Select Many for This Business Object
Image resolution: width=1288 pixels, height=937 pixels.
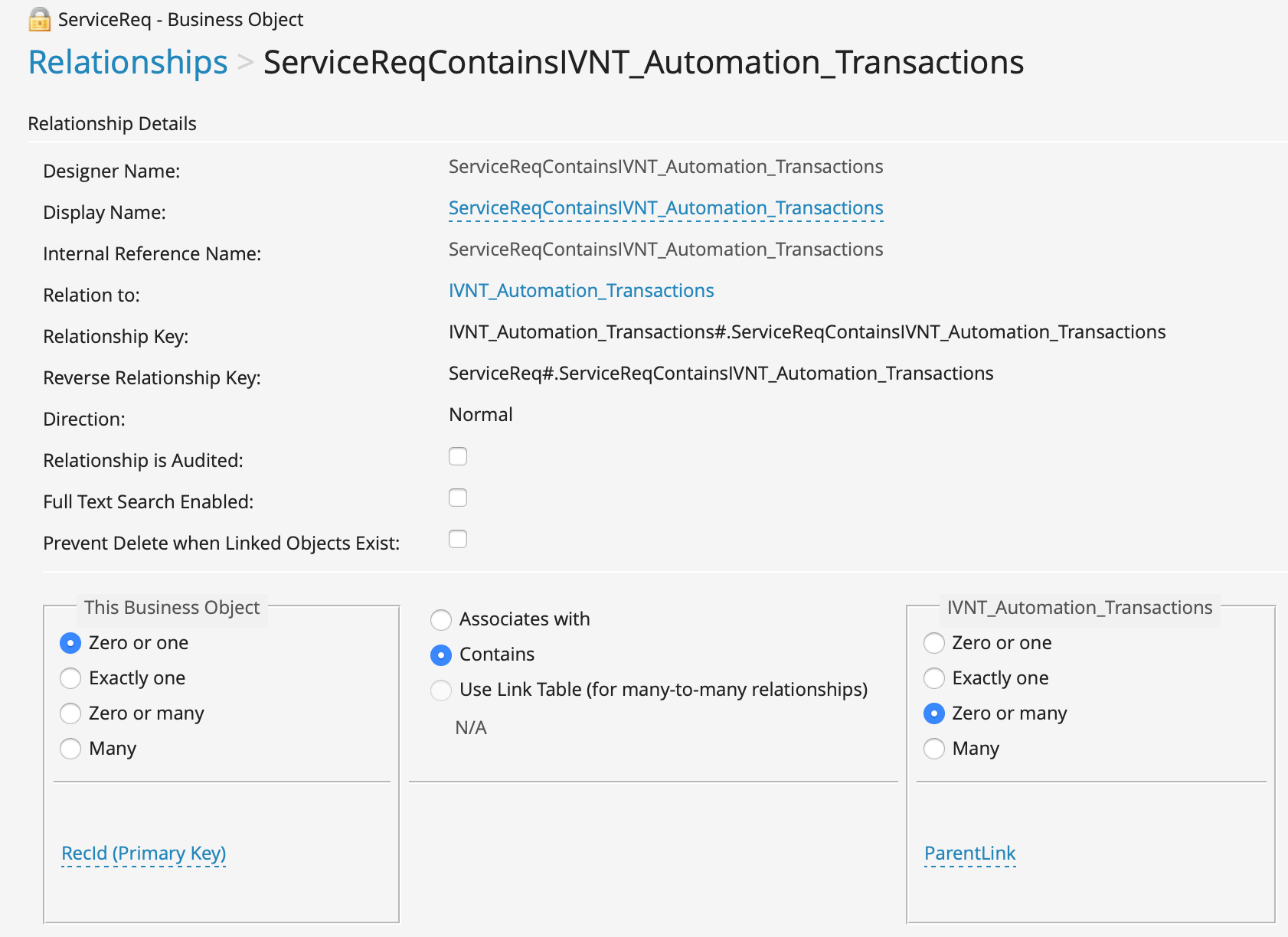pos(70,749)
